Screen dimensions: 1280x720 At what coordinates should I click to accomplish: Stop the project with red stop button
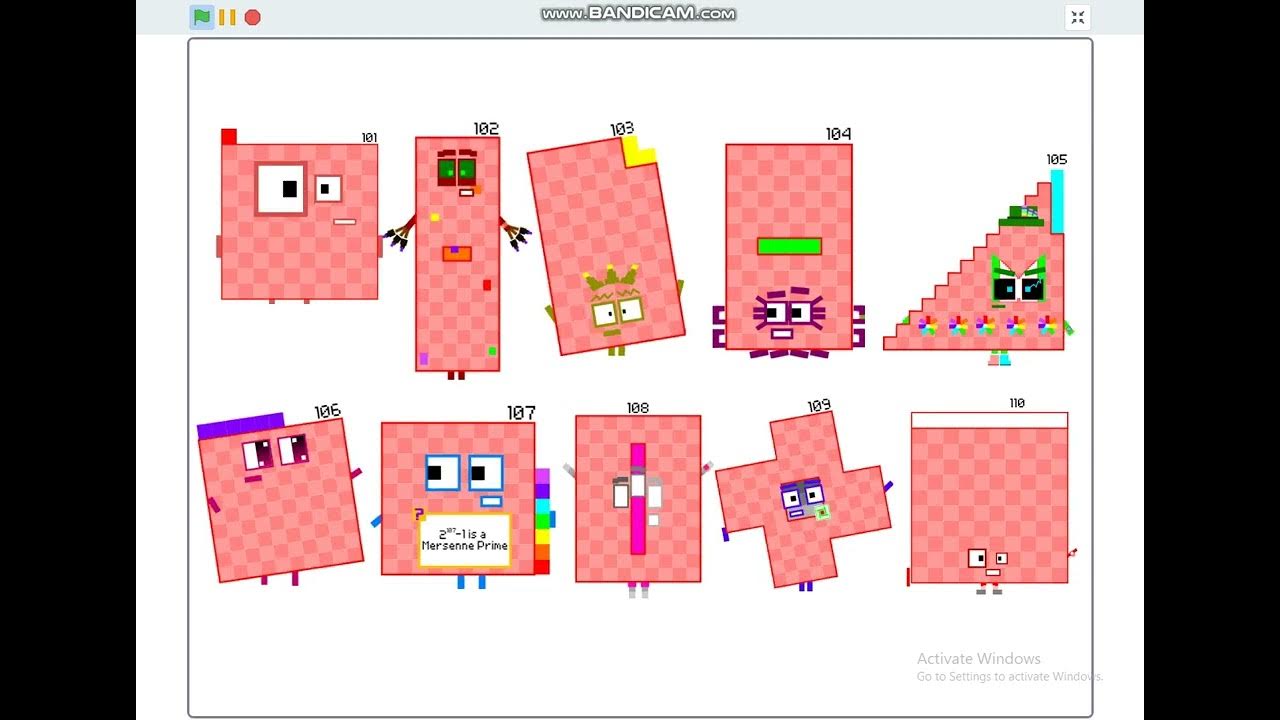click(253, 17)
